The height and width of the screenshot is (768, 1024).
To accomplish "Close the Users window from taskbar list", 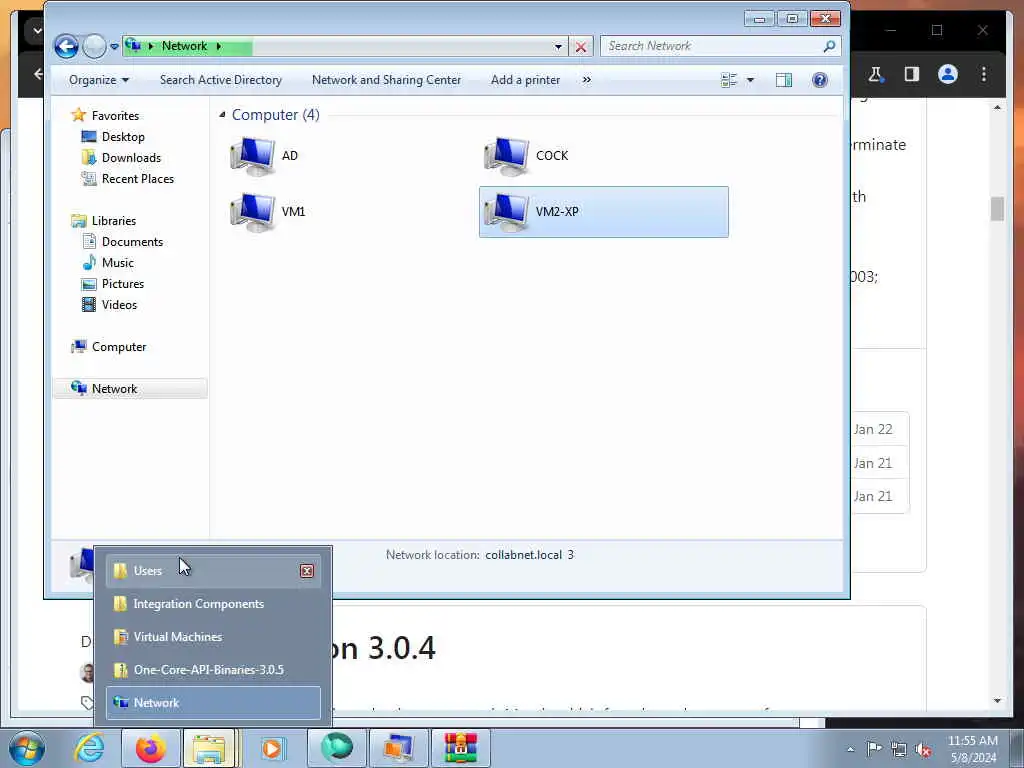I will point(307,571).
